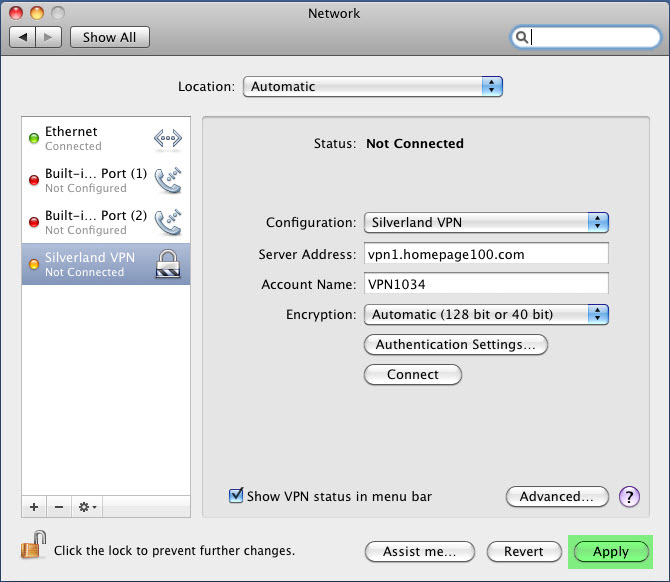The height and width of the screenshot is (582, 670).
Task: Select Ethernet in the services list
Action: click(106, 138)
